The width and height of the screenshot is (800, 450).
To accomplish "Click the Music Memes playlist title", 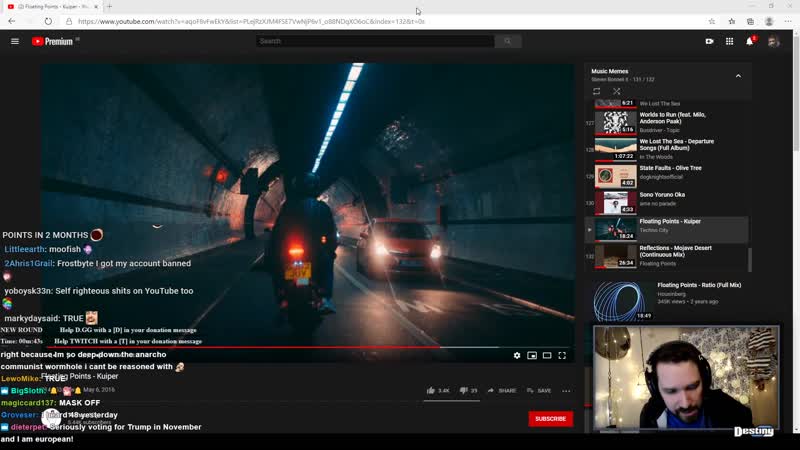I will 610,71.
